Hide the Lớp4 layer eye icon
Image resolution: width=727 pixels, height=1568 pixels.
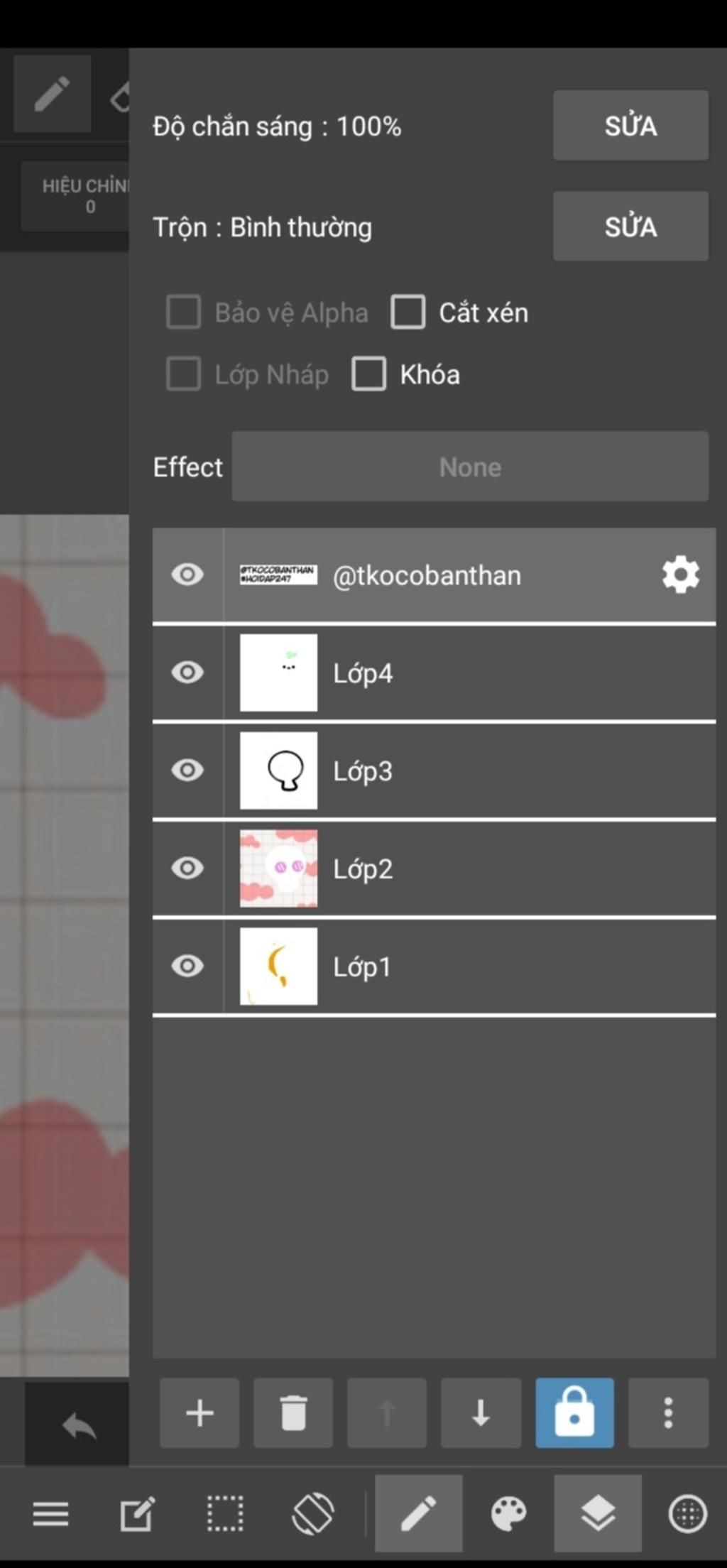click(187, 672)
